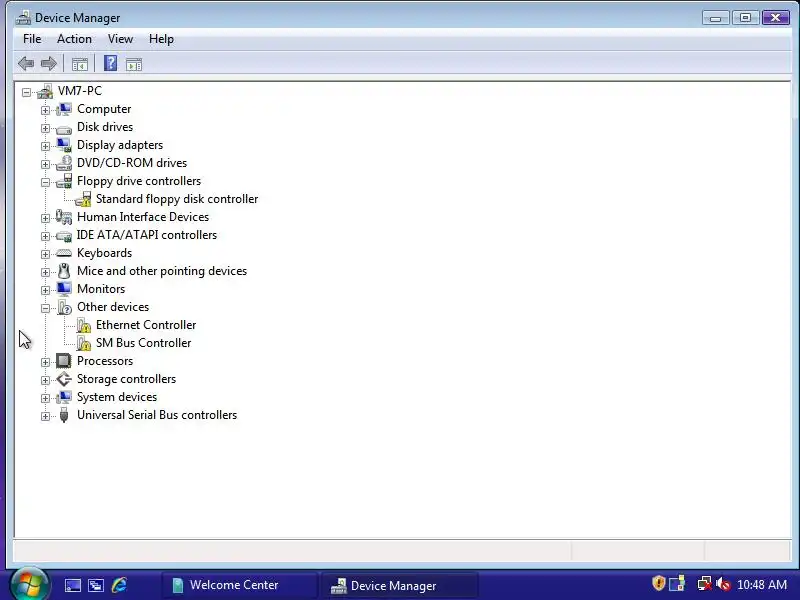This screenshot has width=800, height=600.
Task: Expand Universal Serial Bus controllers node
Action: (x=45, y=416)
